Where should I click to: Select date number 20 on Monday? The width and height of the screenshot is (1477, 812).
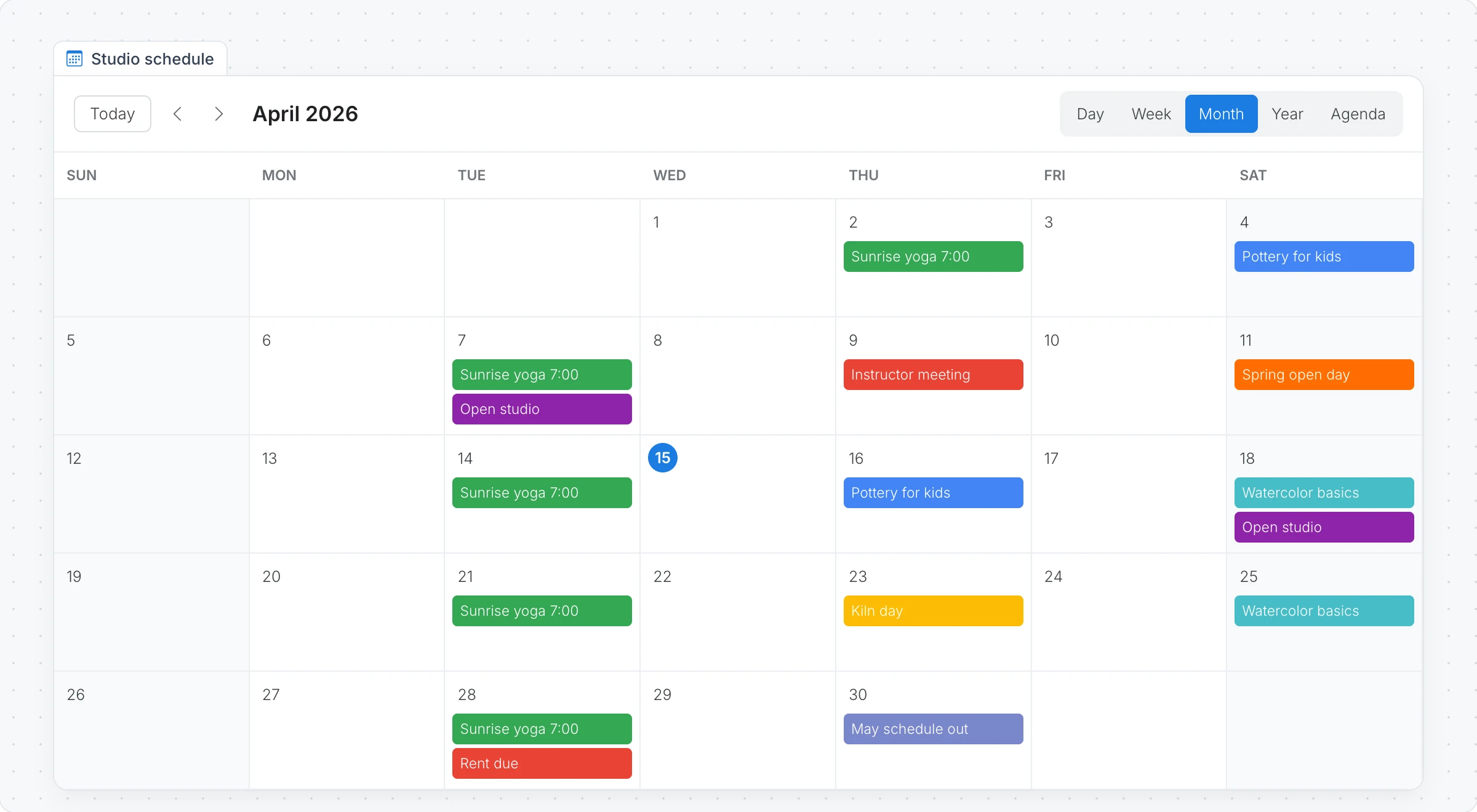point(271,576)
